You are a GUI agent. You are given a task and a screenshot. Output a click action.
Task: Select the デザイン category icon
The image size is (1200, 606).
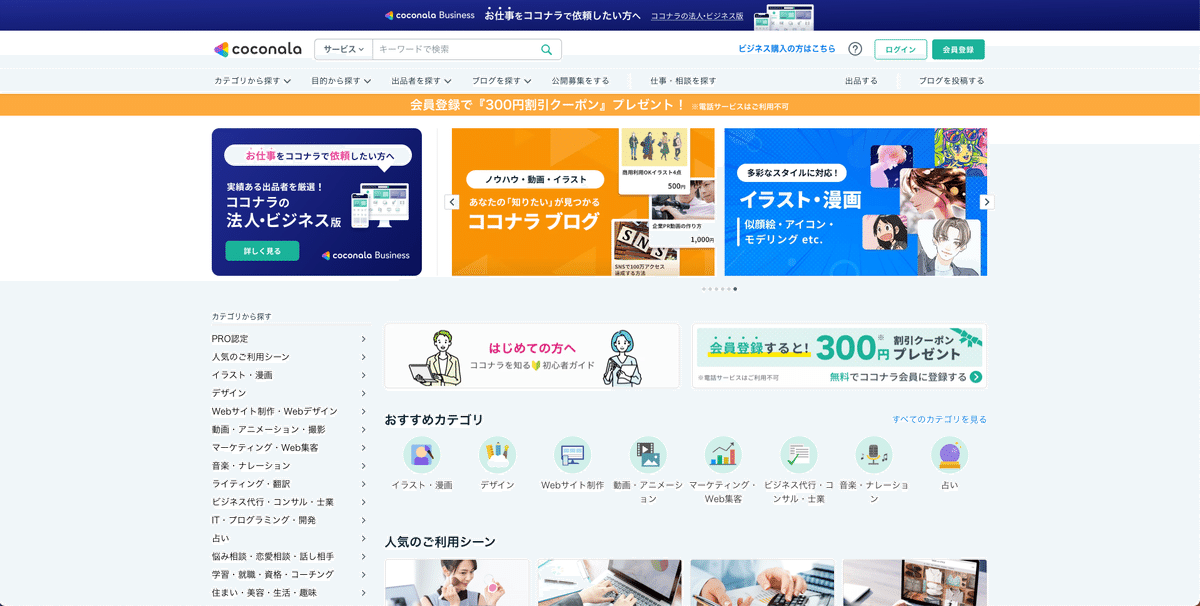(497, 455)
